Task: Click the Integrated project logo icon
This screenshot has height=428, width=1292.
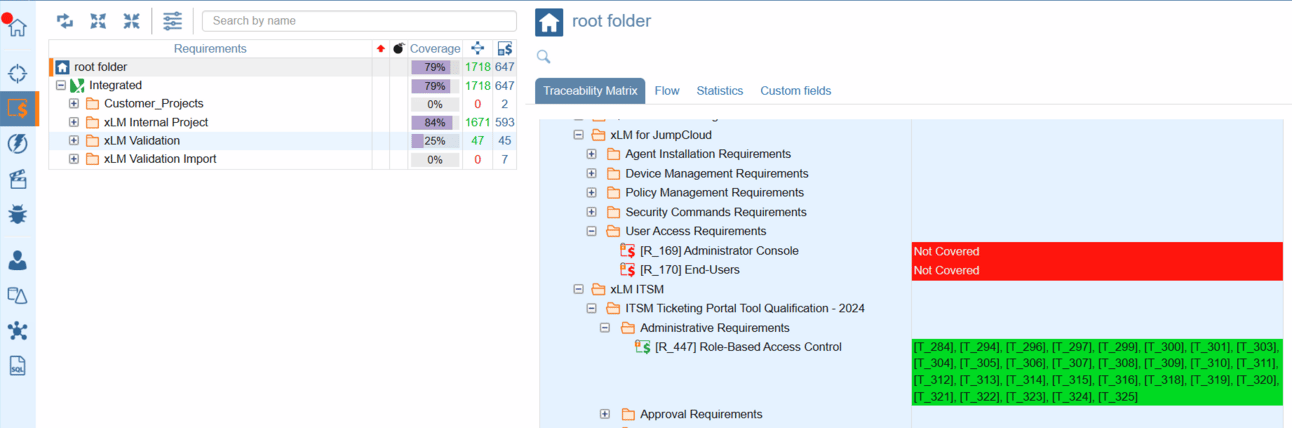Action: (77, 85)
